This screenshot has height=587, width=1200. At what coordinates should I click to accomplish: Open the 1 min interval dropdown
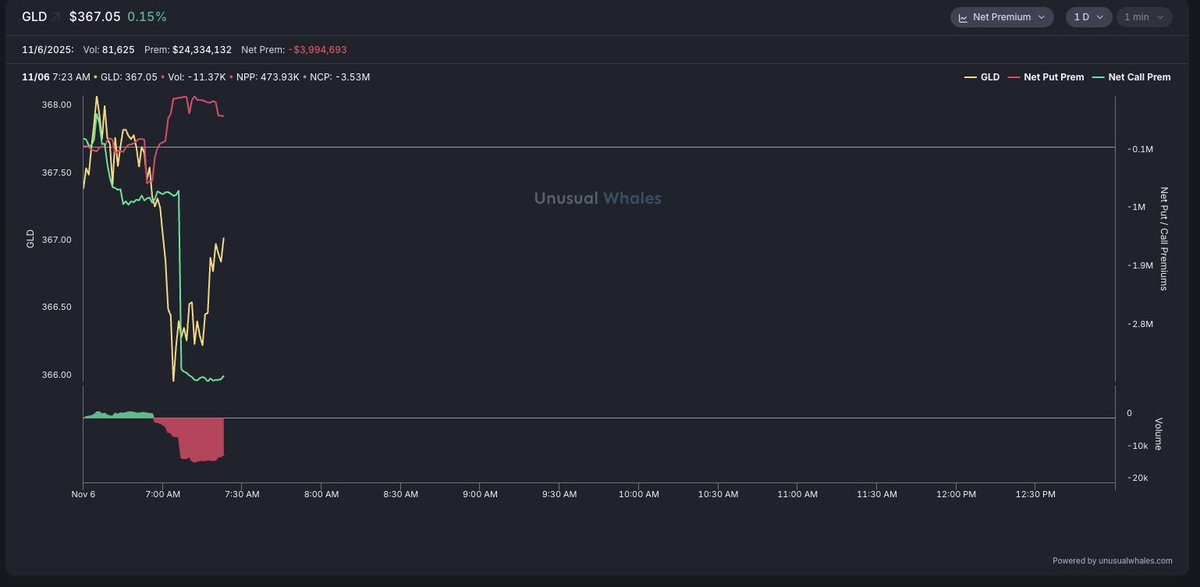coord(1146,17)
